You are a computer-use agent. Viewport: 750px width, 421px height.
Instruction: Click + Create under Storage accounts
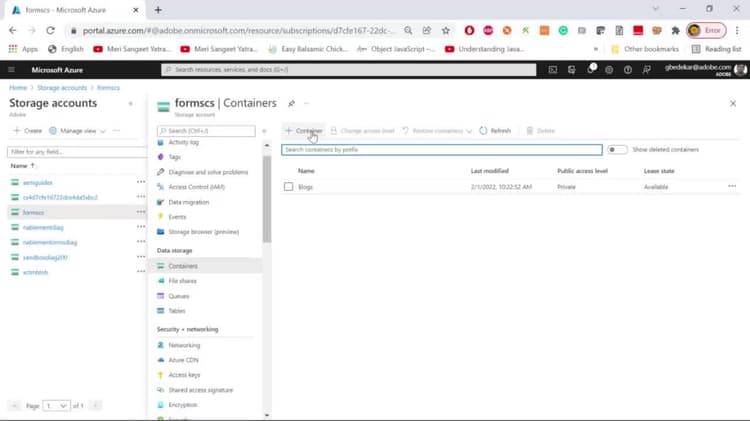point(28,131)
